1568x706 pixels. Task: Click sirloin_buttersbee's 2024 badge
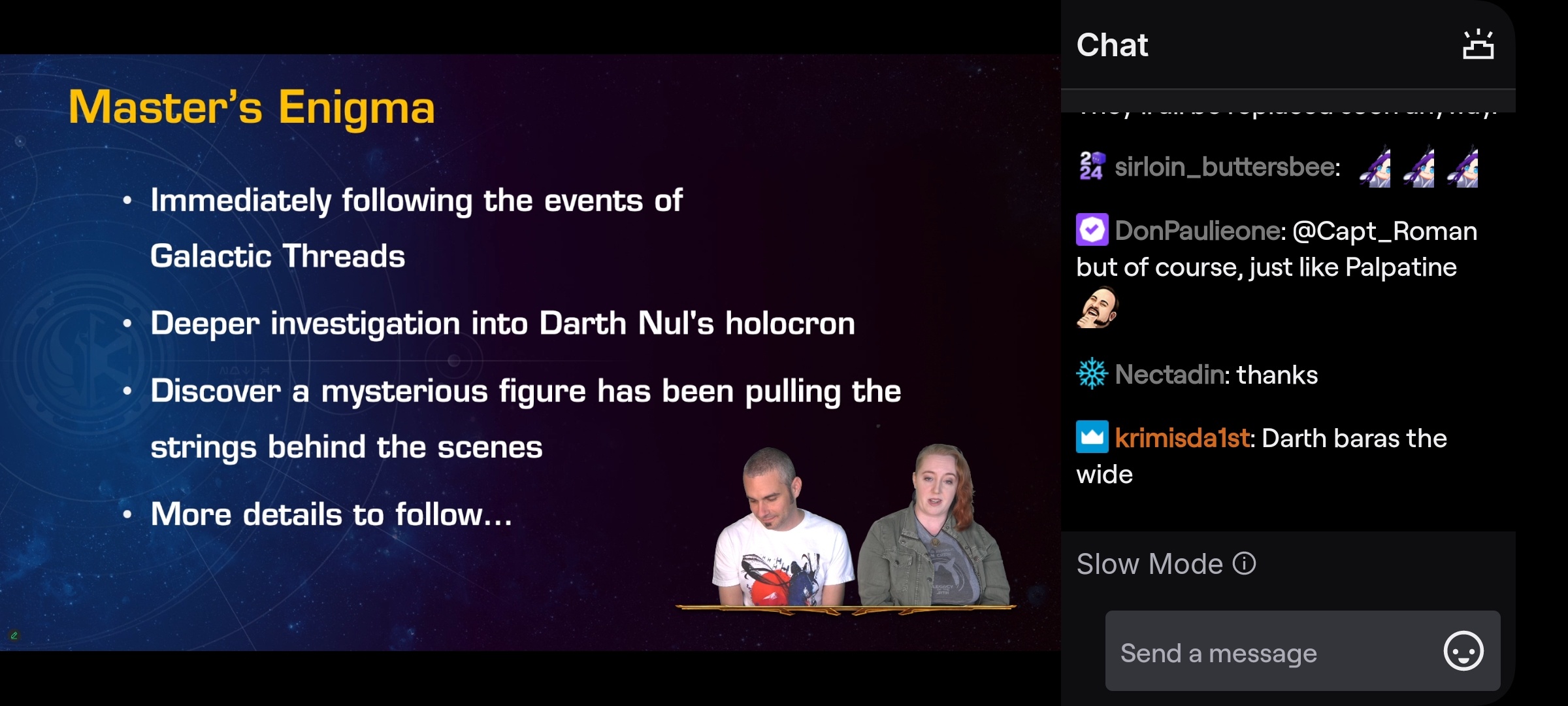point(1092,167)
